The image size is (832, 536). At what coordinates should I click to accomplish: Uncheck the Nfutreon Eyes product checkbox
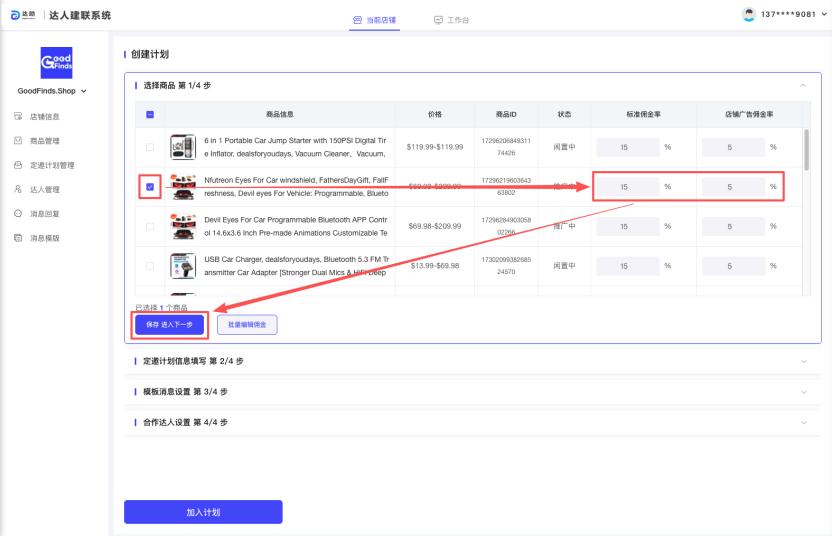click(x=150, y=186)
